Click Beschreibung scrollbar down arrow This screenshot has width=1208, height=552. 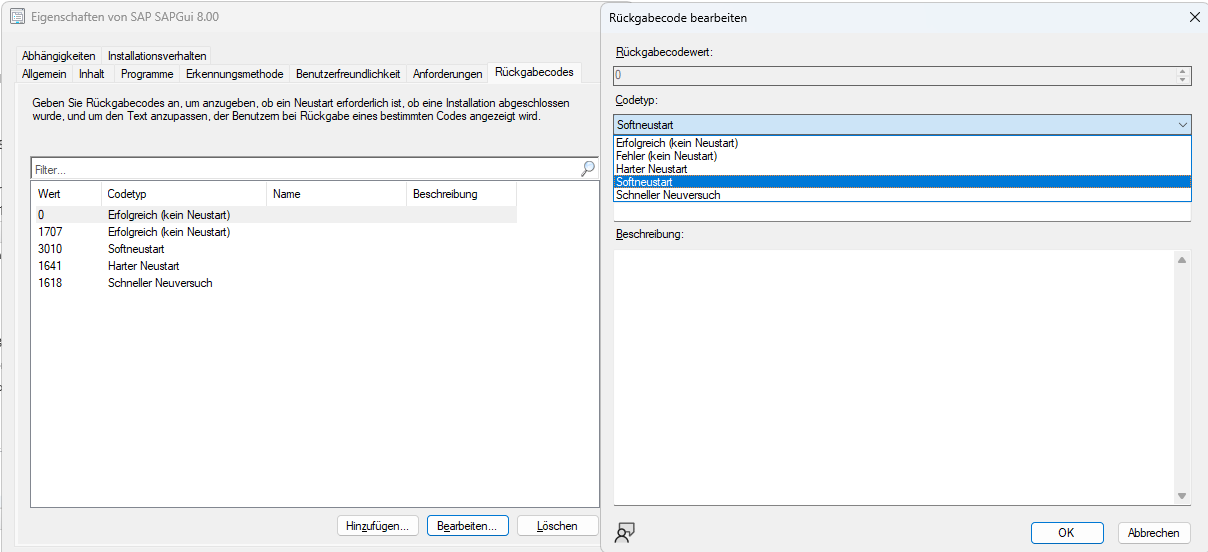(x=1182, y=496)
